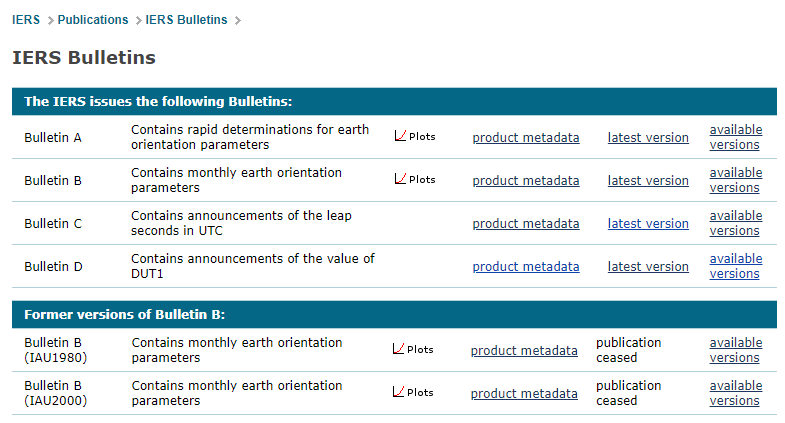Viewport: 785px width, 423px height.
Task: Go to Publications breadcrumb
Action: 93,20
